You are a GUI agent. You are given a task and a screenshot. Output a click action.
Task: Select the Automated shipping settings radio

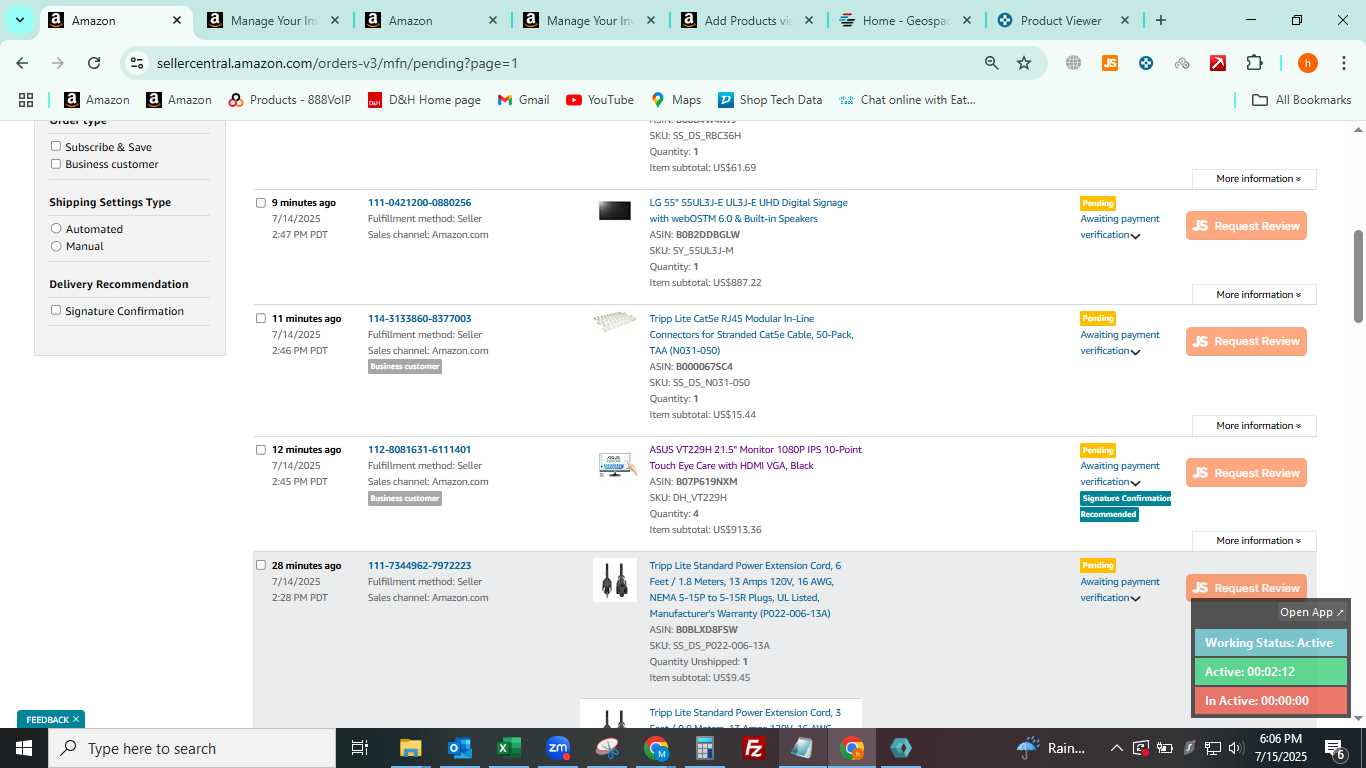coord(56,229)
